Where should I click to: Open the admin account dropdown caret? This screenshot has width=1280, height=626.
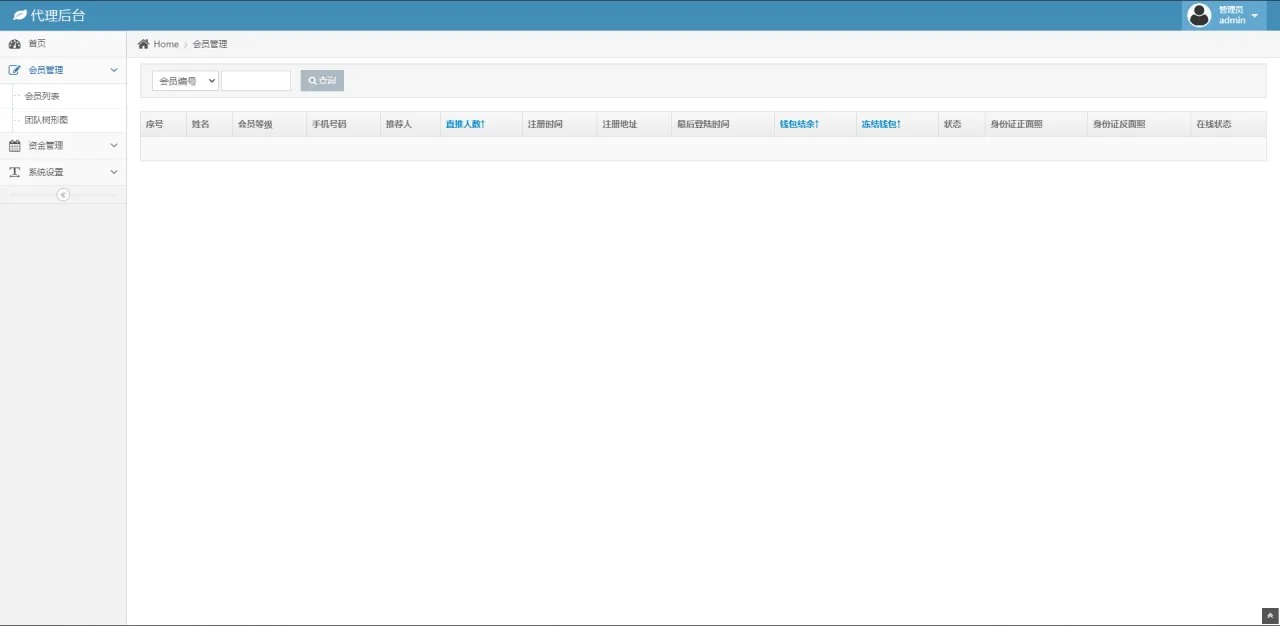(x=1254, y=15)
